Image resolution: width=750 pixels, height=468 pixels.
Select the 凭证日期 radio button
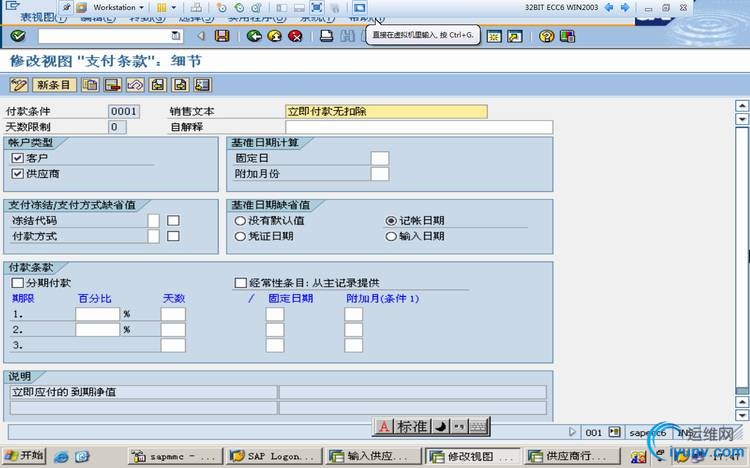(240, 236)
